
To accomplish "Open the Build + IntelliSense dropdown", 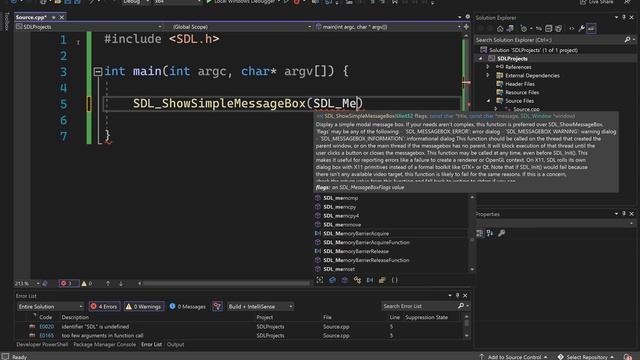I will [260, 307].
